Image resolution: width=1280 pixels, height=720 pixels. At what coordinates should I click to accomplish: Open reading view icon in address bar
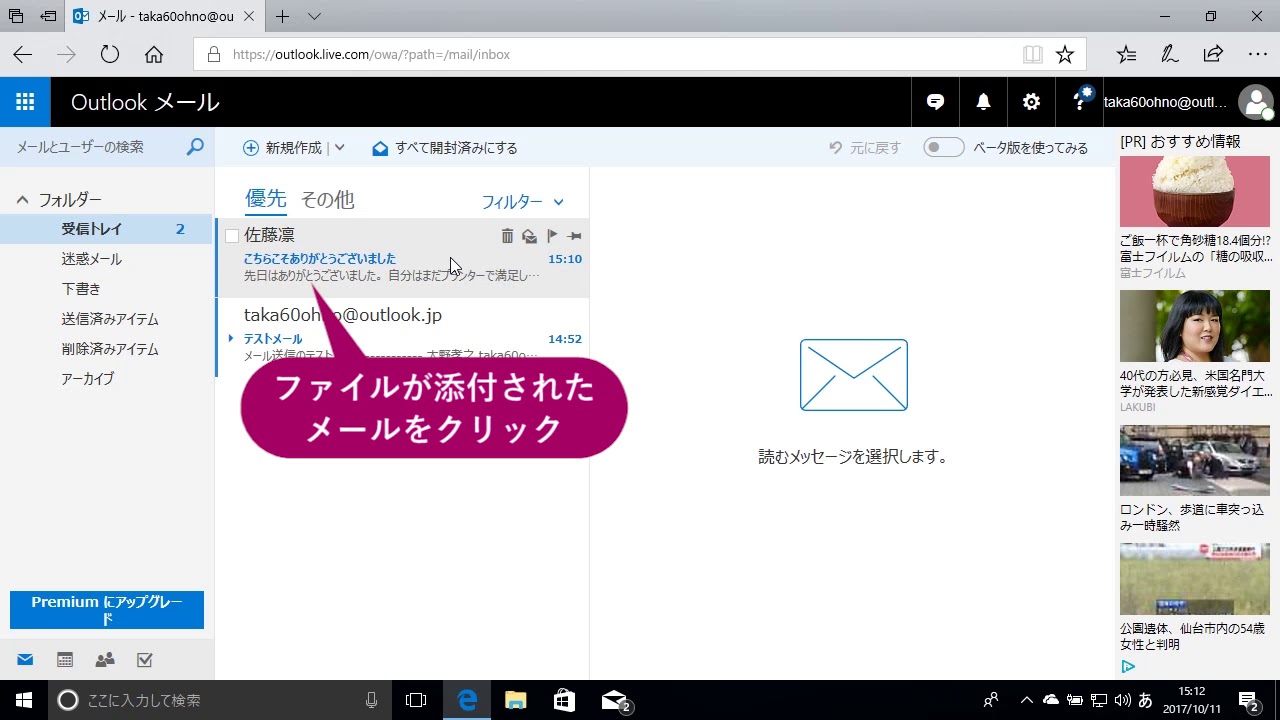point(1033,55)
